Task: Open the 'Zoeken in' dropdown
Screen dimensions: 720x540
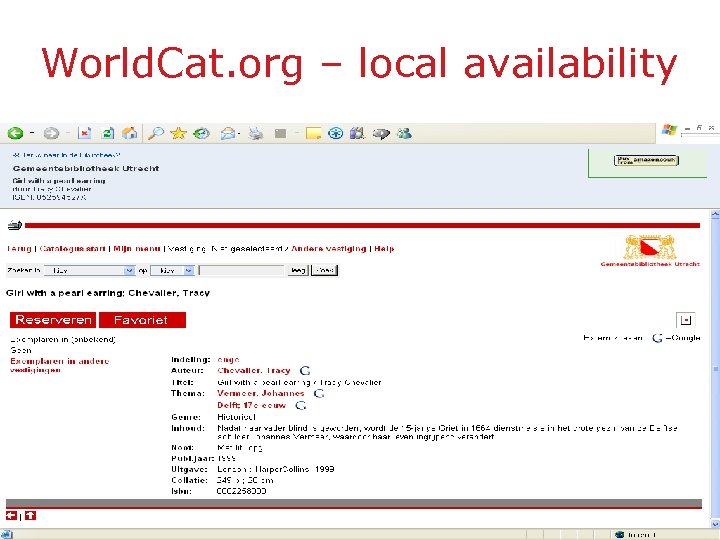Action: coord(90,270)
